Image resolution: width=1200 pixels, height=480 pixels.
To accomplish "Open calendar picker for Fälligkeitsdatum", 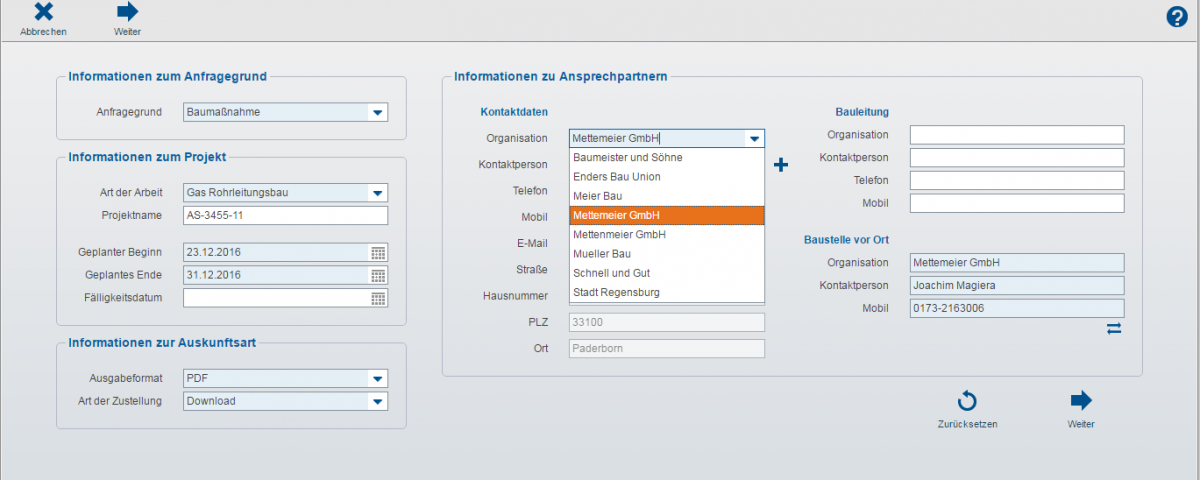I will coord(378,298).
